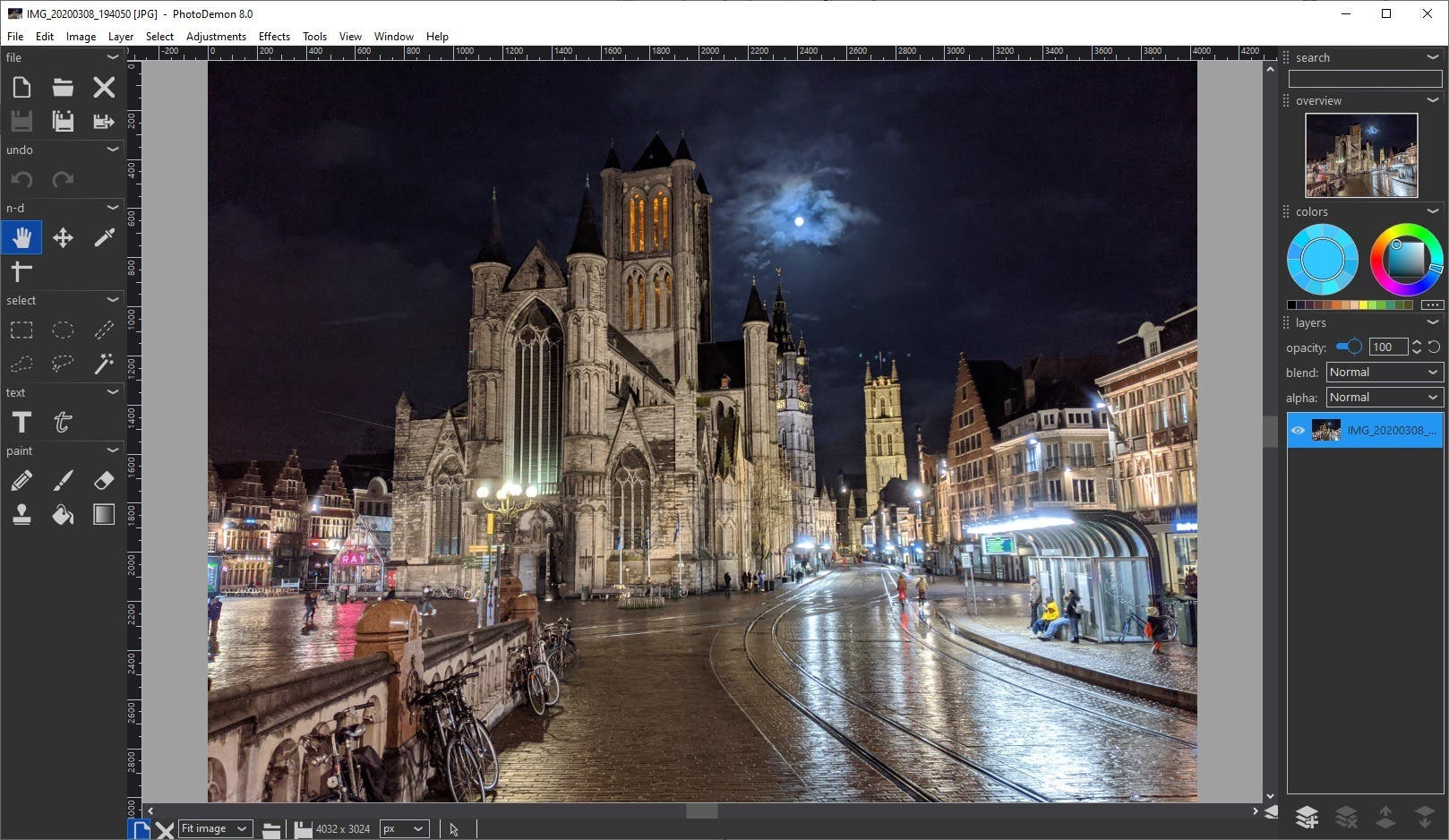Image resolution: width=1449 pixels, height=840 pixels.
Task: Select the Gradient tool
Action: click(104, 515)
